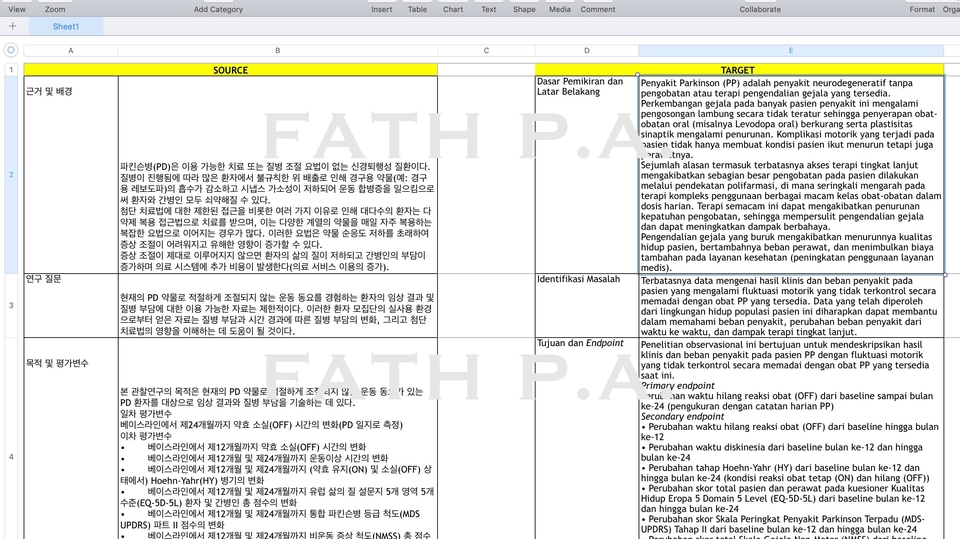Click the Chart toolbar button
Image resolution: width=960 pixels, height=539 pixels.
pos(453,9)
